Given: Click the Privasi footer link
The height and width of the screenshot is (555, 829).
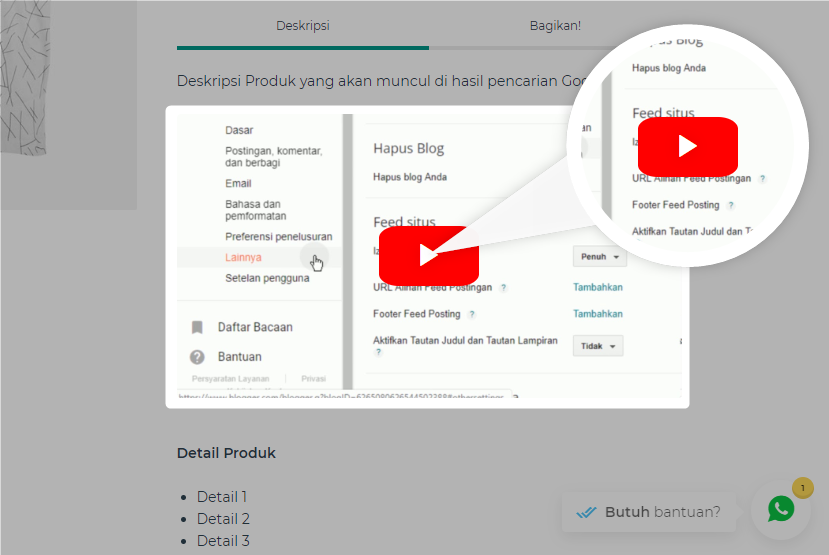Looking at the screenshot, I should click(x=314, y=378).
